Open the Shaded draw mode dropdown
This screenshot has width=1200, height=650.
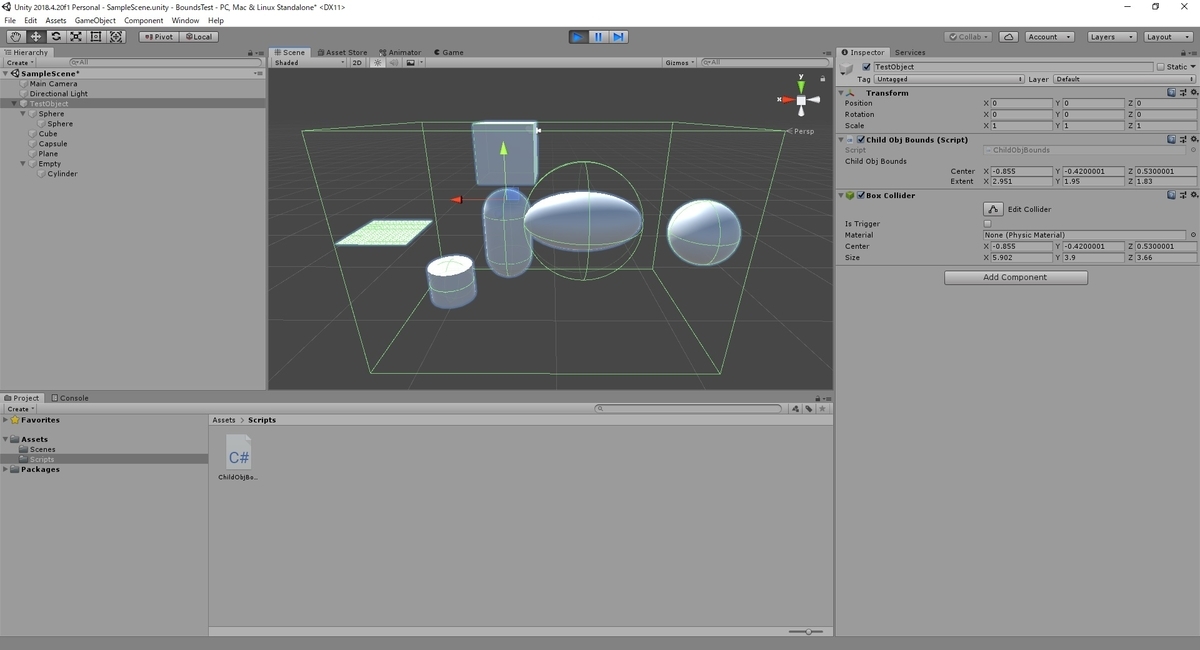(x=309, y=62)
